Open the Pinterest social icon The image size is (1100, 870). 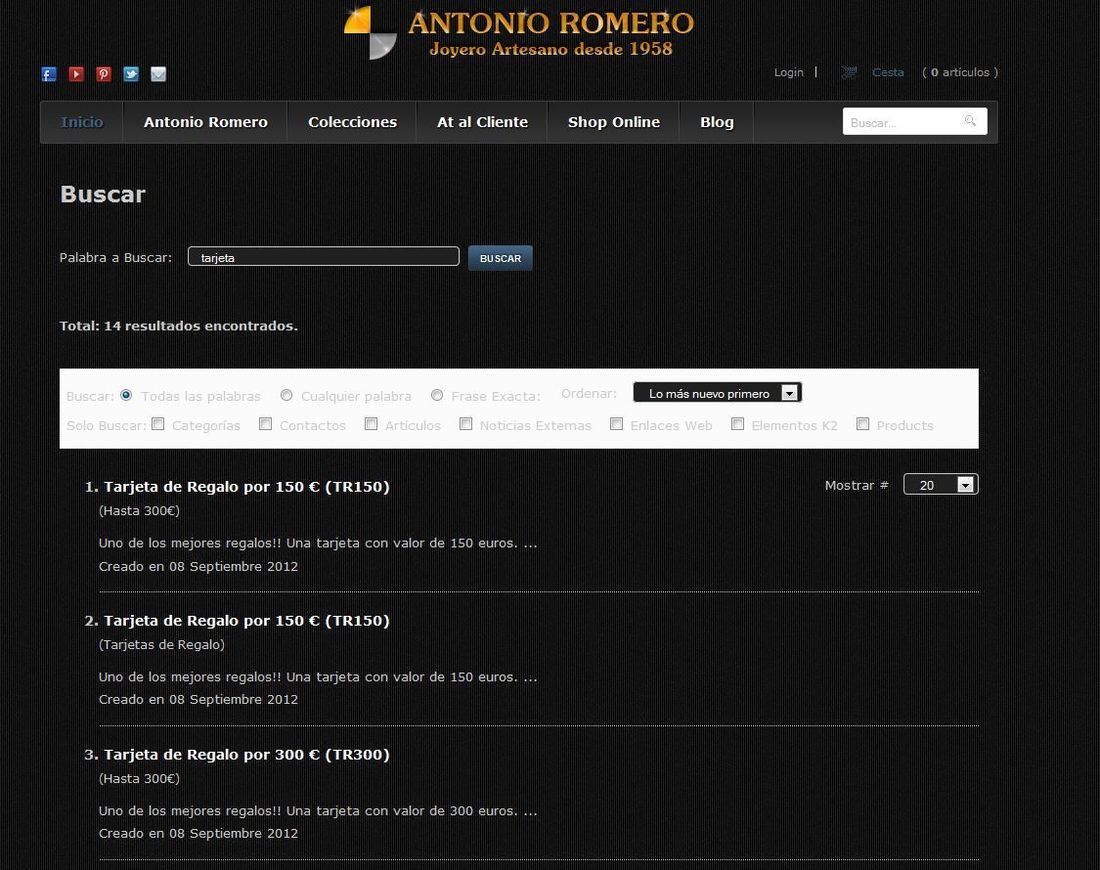pyautogui.click(x=104, y=74)
